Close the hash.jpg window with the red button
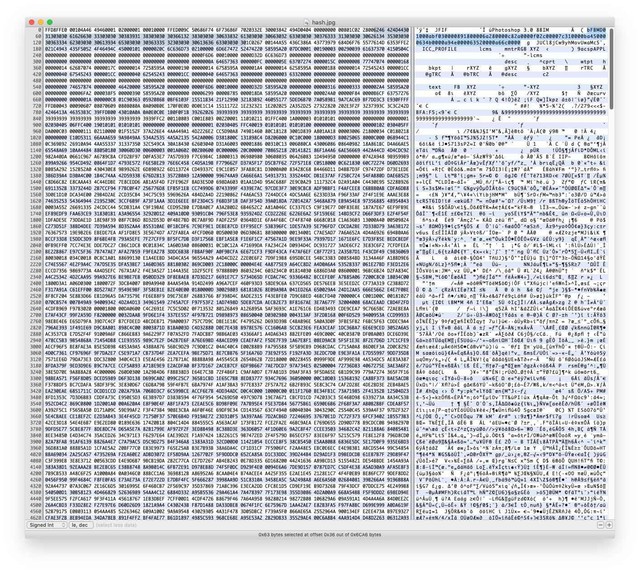Viewport: 640px width, 572px height. pyautogui.click(x=32, y=22)
